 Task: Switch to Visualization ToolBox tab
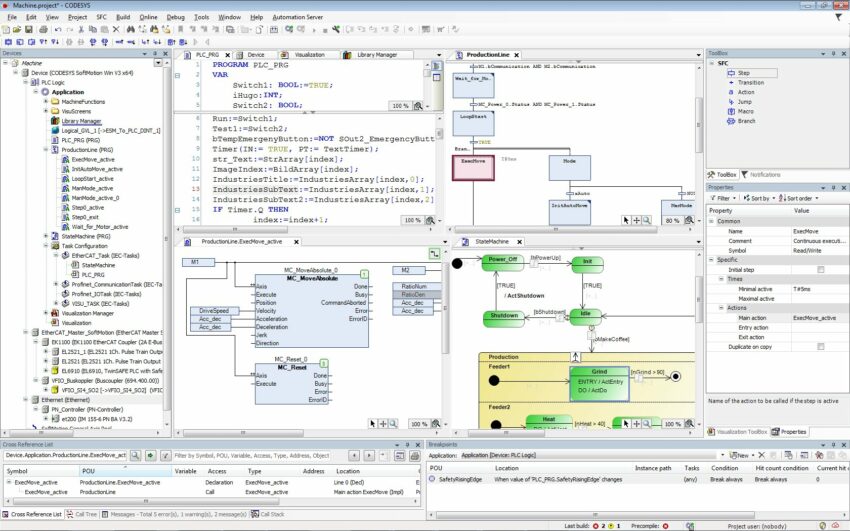tap(738, 432)
